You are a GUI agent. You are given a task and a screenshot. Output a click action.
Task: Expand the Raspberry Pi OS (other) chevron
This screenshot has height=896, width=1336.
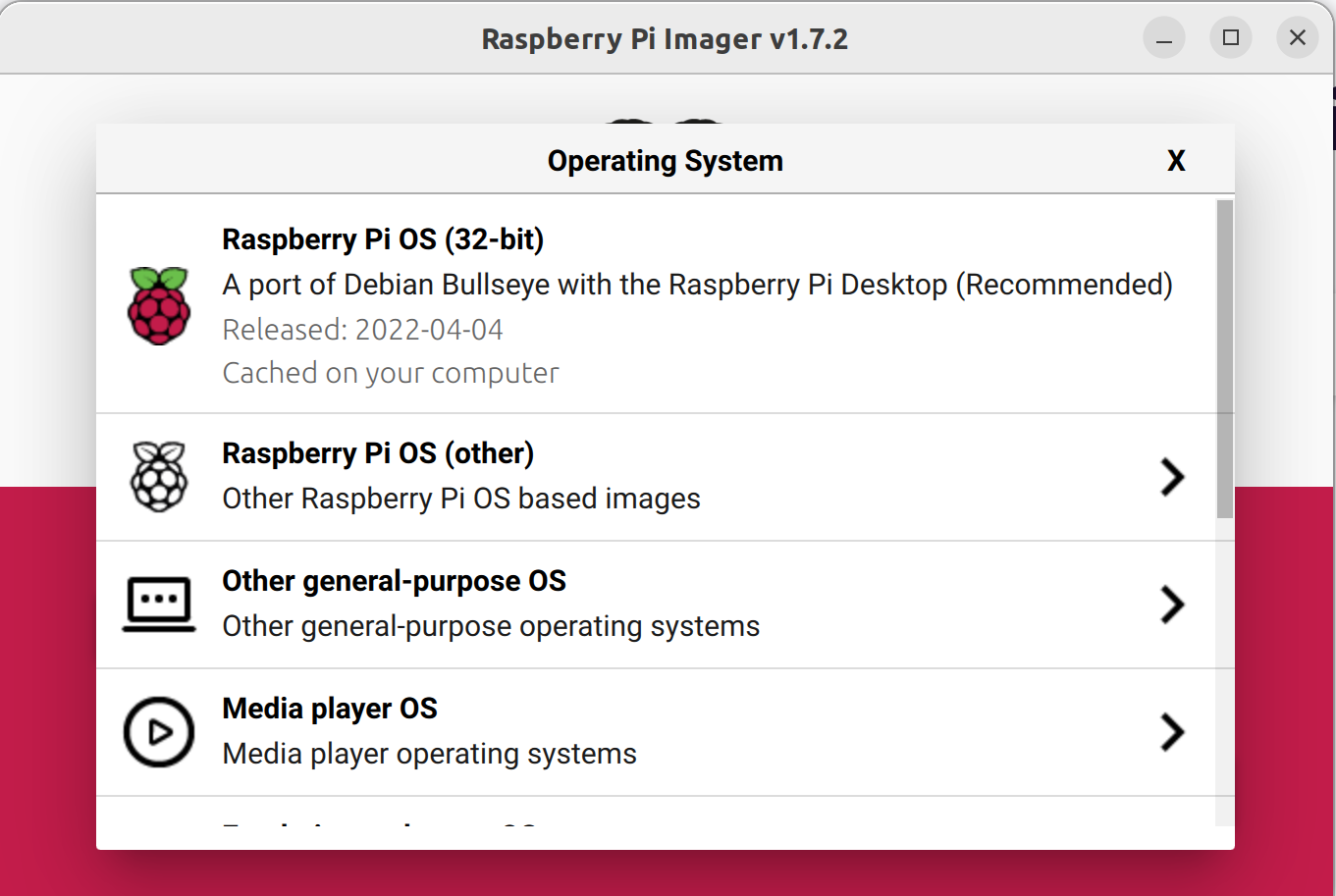1173,477
